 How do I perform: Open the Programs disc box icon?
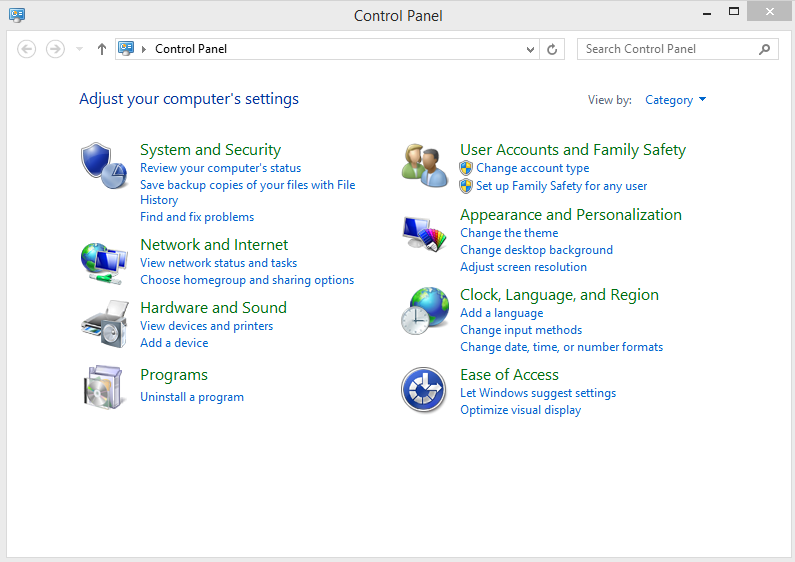click(103, 387)
